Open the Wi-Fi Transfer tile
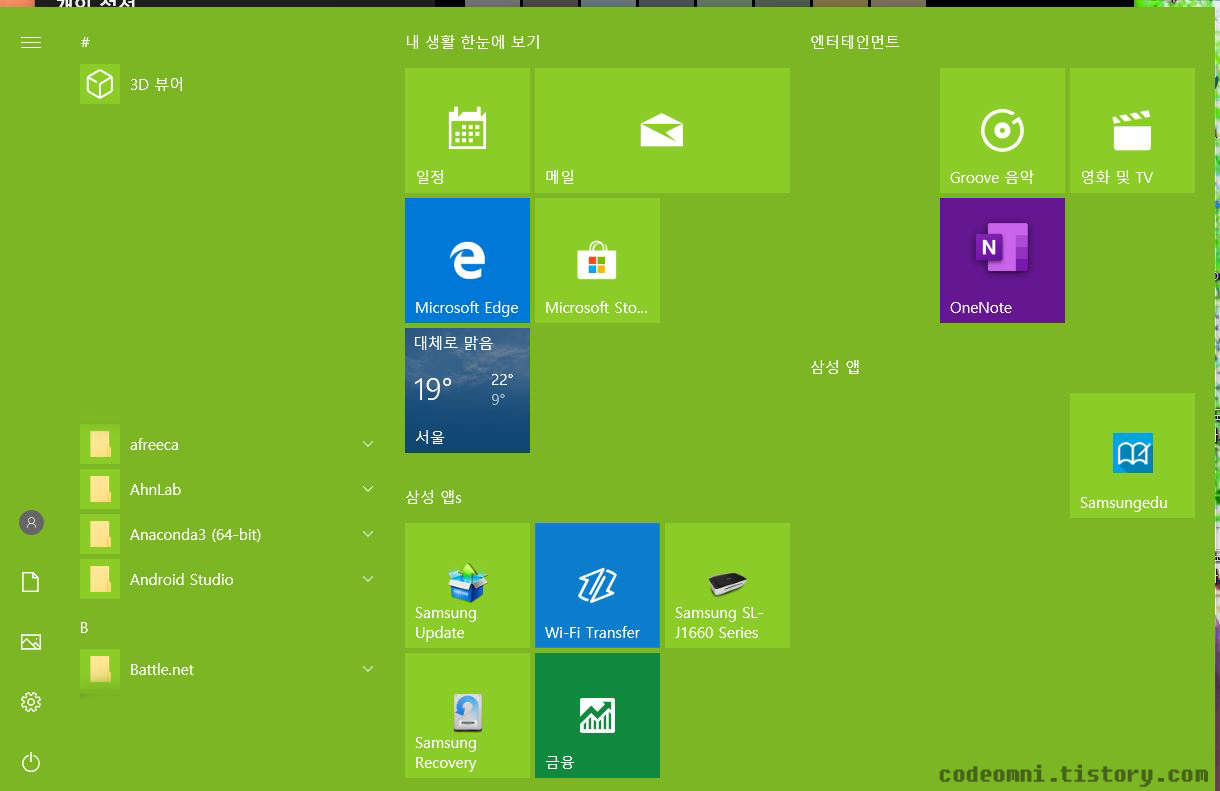Image resolution: width=1220 pixels, height=791 pixels. tap(597, 585)
